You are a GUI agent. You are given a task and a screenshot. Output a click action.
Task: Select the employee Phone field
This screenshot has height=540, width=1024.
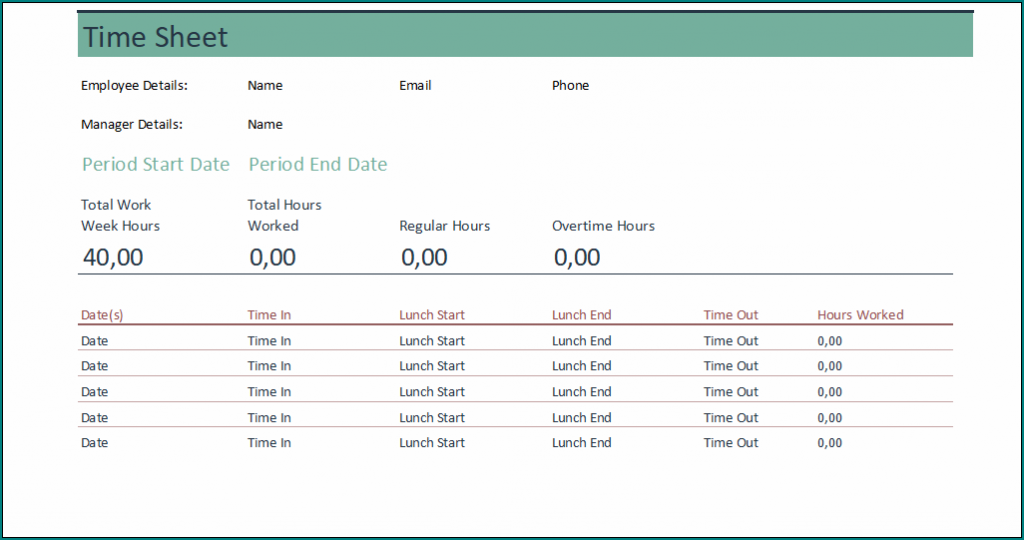[570, 86]
